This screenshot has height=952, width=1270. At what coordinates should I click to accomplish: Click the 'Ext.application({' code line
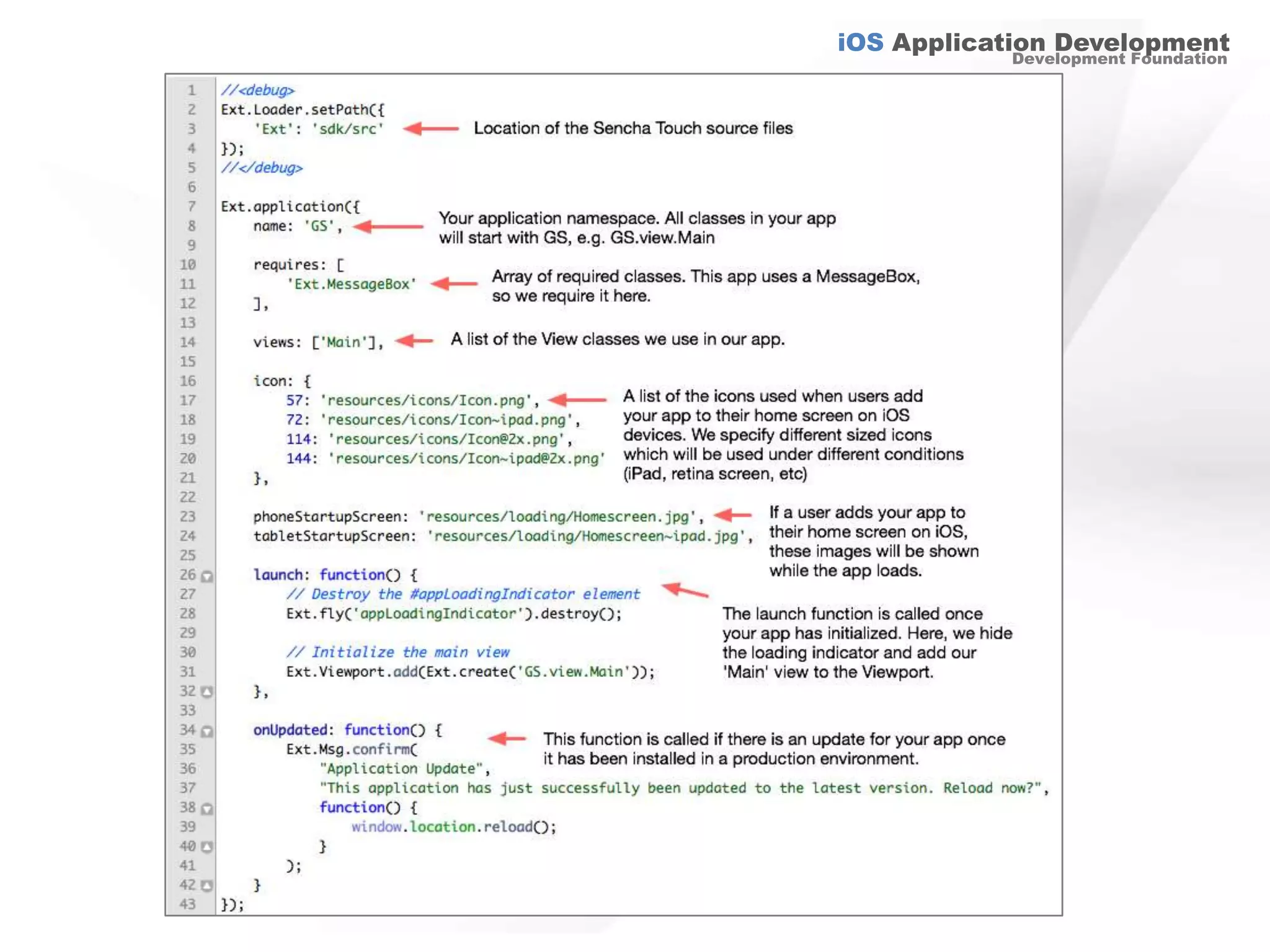pyautogui.click(x=290, y=206)
